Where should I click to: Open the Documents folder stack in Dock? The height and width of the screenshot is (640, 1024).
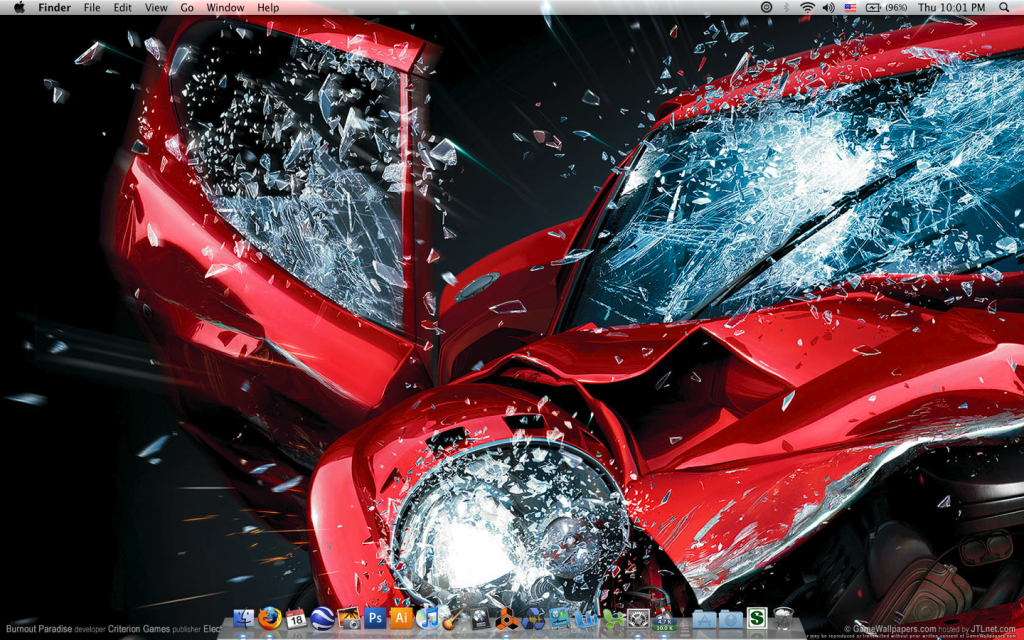click(x=731, y=618)
